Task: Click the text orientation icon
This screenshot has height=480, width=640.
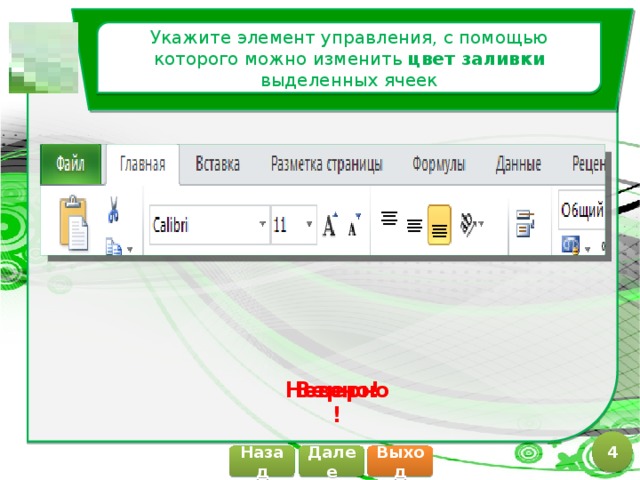Action: coord(468,224)
